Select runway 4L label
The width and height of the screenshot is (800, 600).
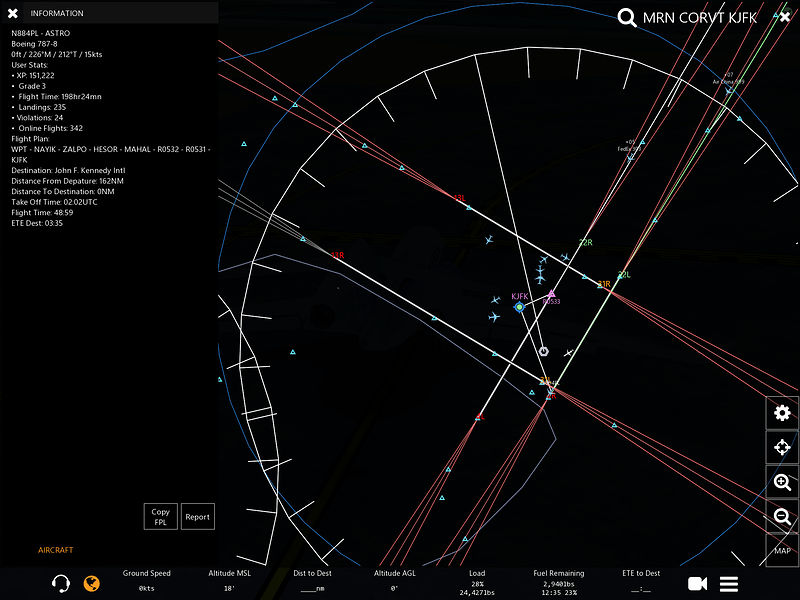click(480, 417)
